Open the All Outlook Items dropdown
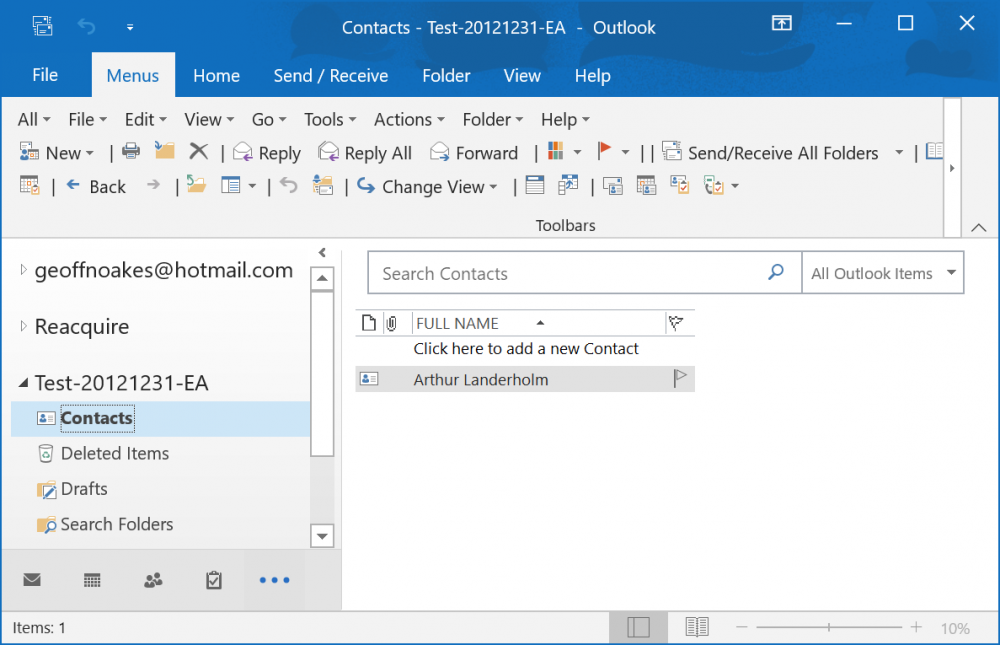Screen dimensions: 1000x645 pyautogui.click(x=882, y=273)
